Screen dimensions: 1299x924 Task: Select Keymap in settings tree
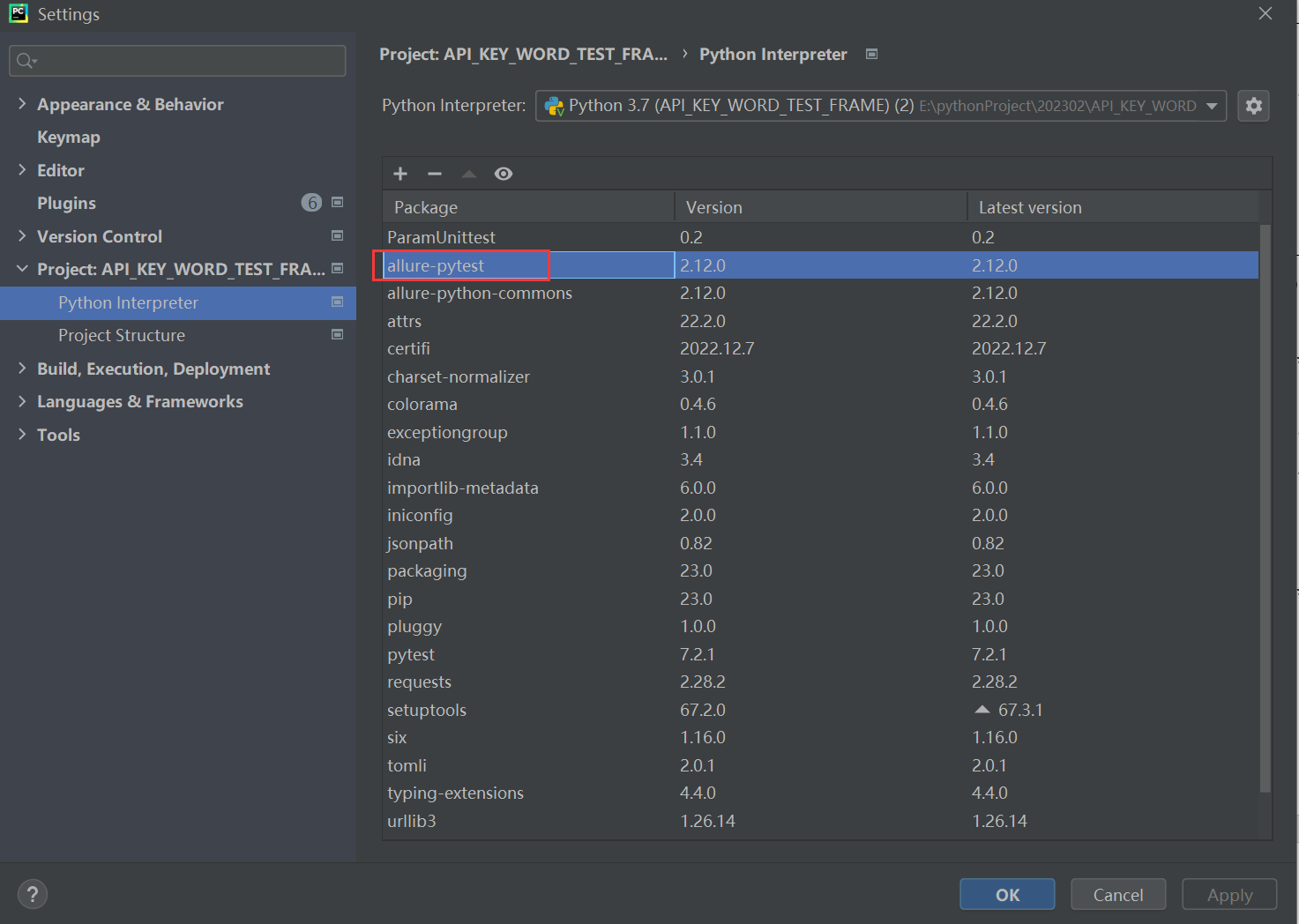click(x=69, y=138)
